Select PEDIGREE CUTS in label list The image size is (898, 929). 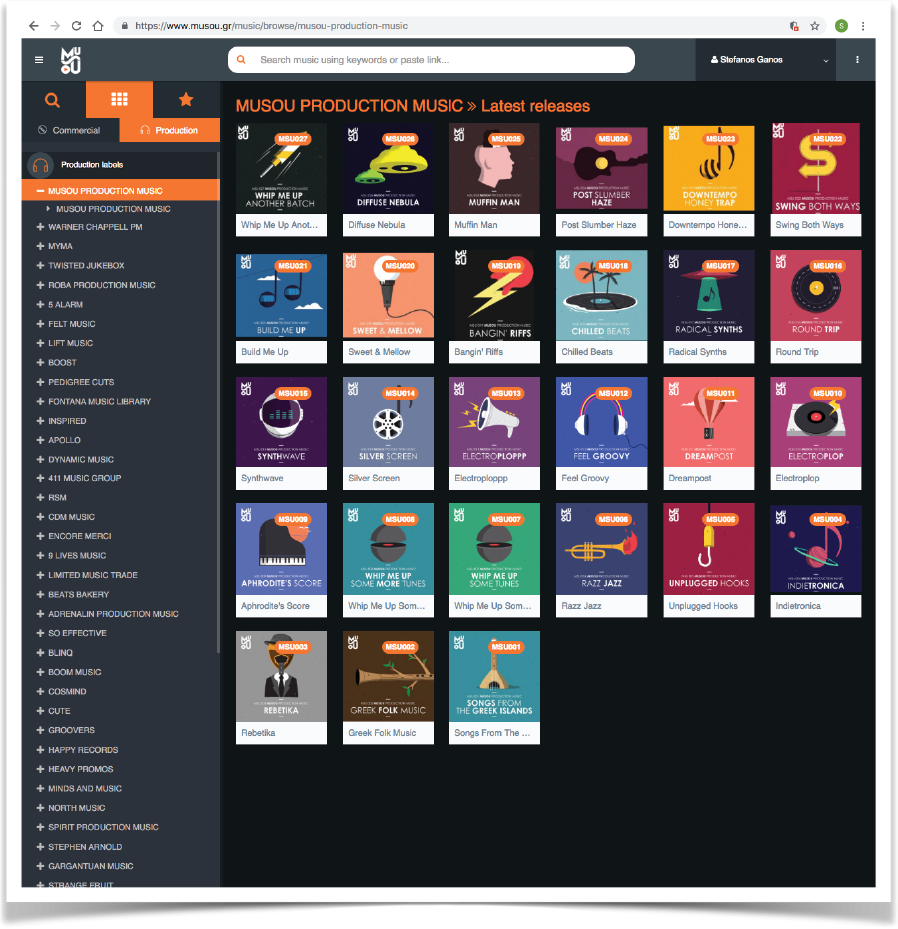(81, 382)
